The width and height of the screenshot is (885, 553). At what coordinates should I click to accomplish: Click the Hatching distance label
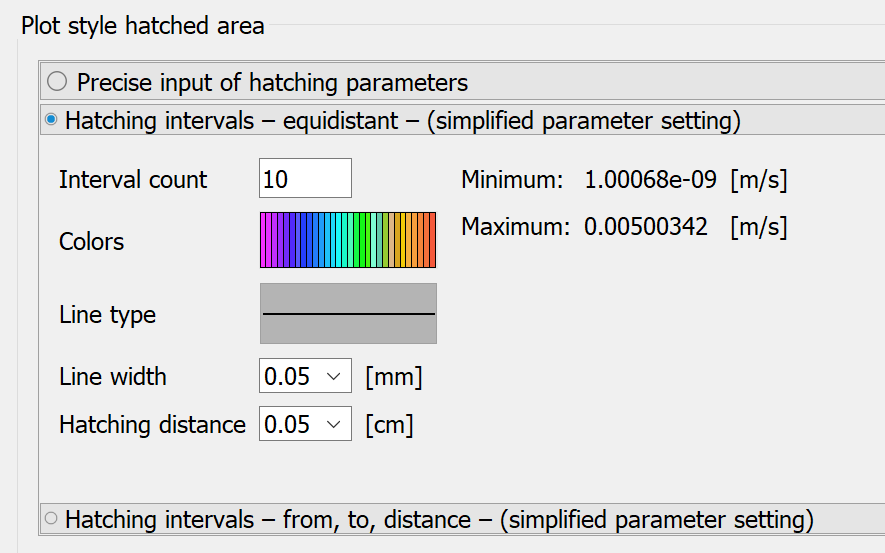click(152, 425)
